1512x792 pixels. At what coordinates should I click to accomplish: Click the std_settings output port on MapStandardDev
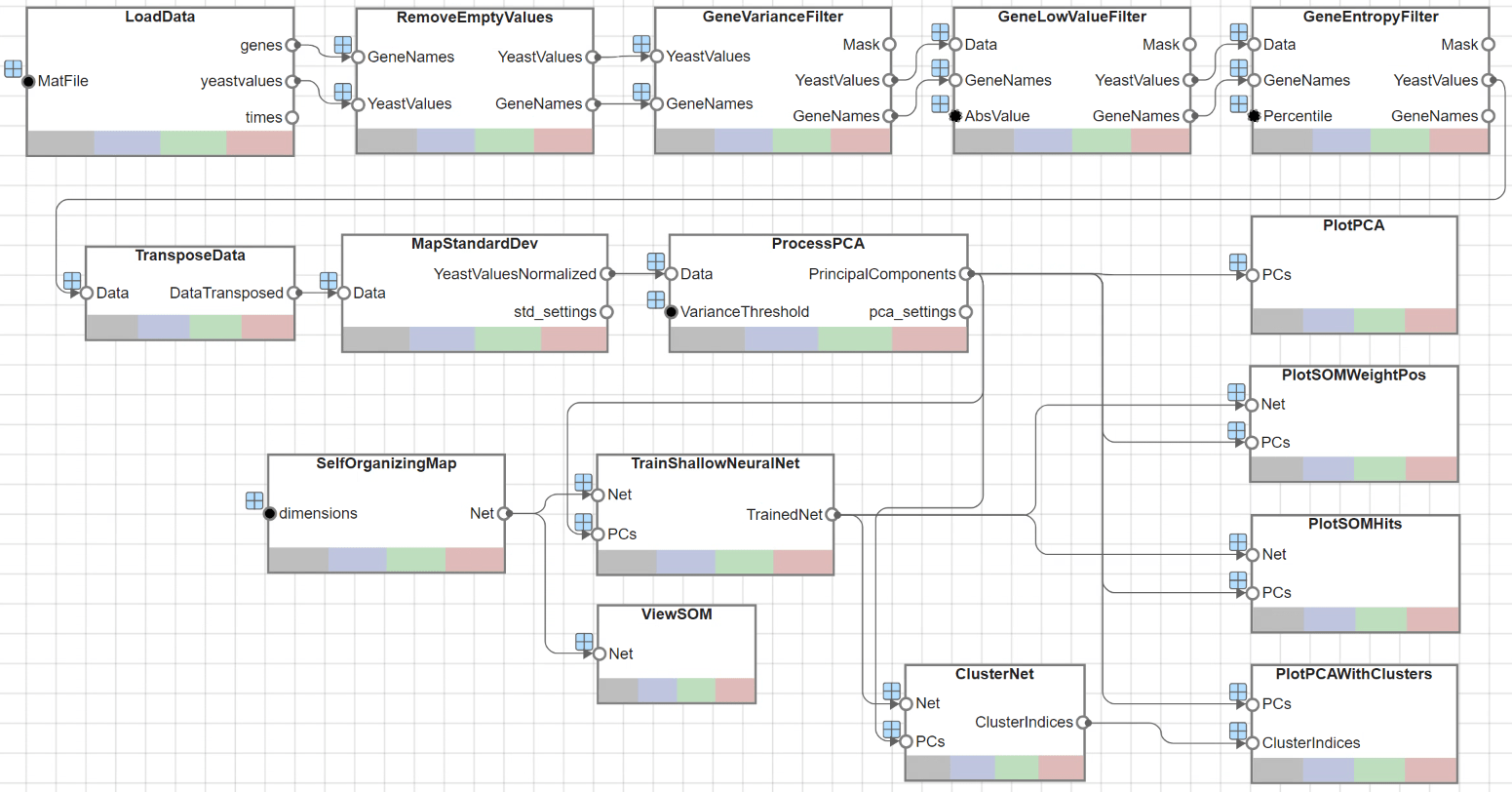coord(606,312)
